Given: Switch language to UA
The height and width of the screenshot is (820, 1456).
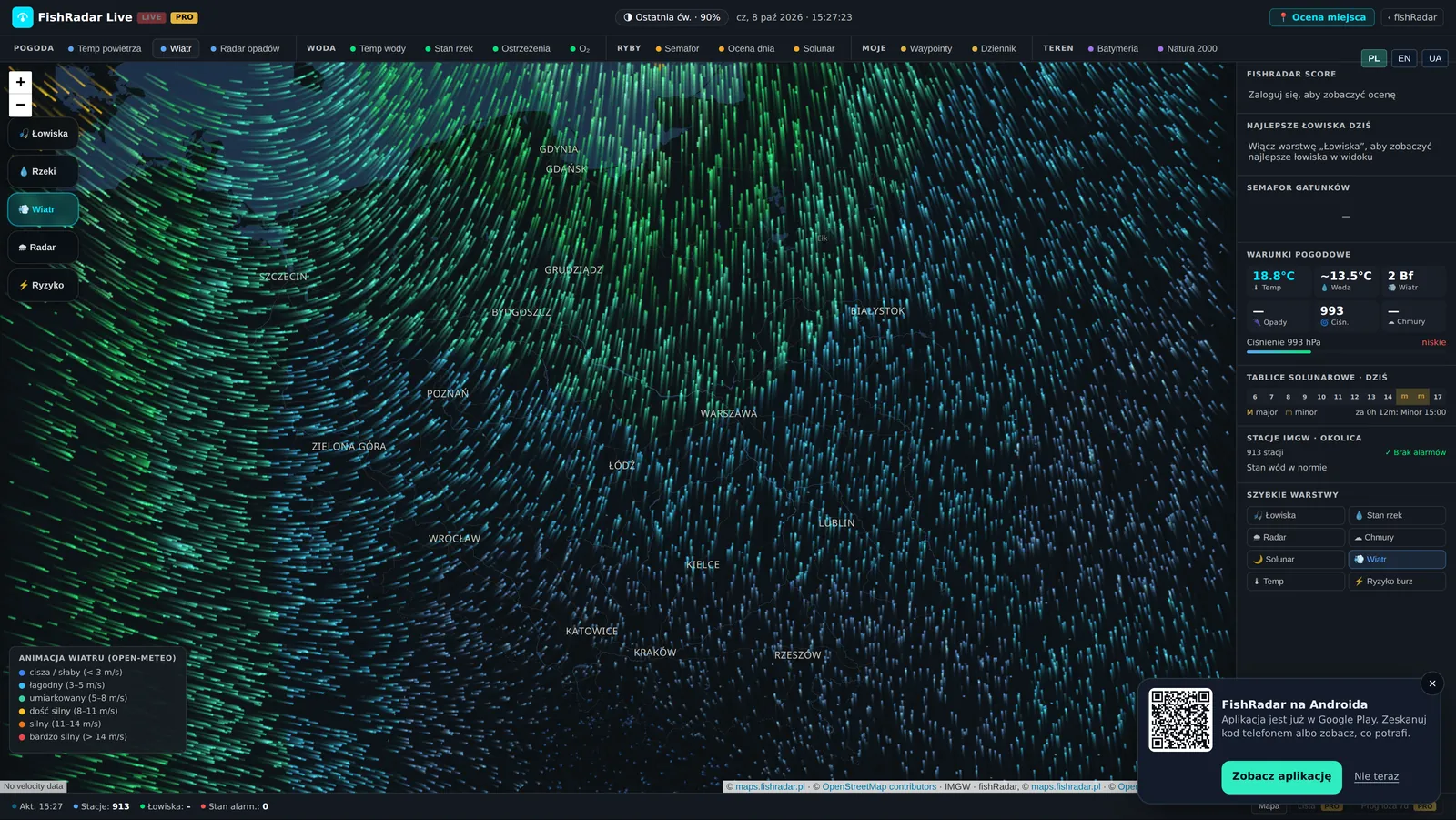Looking at the screenshot, I should 1435,58.
